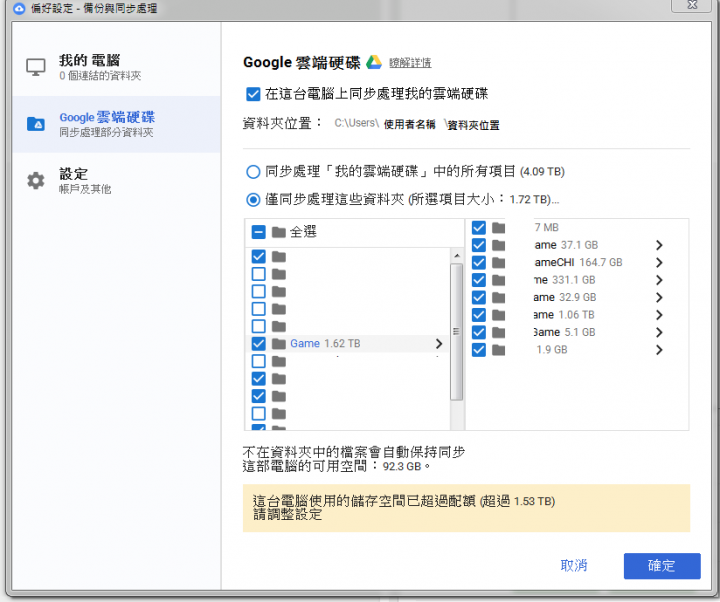
Task: Uncheck the 1.9 GB folder checkbox
Action: (478, 350)
